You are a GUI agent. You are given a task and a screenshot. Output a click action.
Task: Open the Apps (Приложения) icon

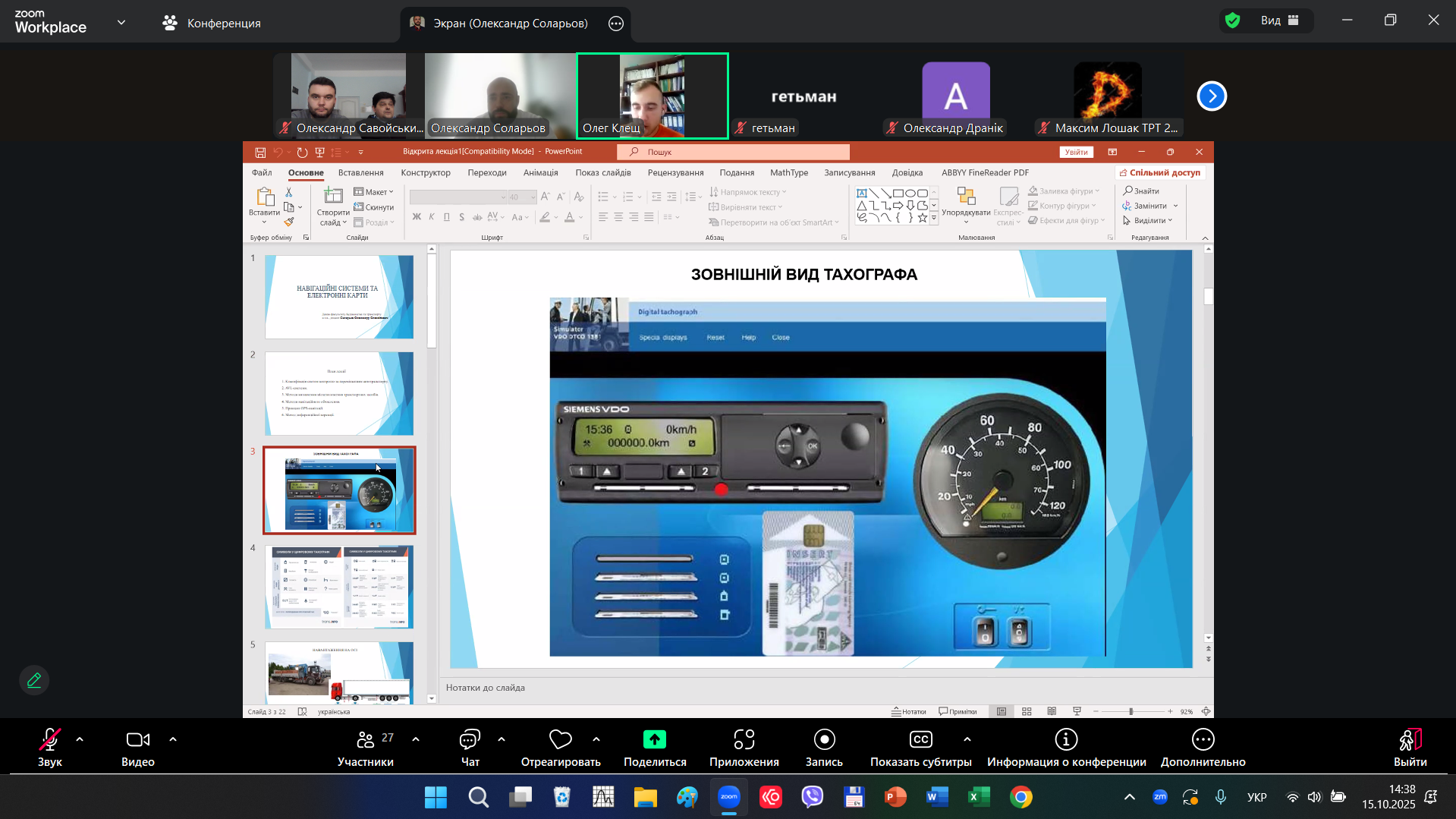[744, 740]
